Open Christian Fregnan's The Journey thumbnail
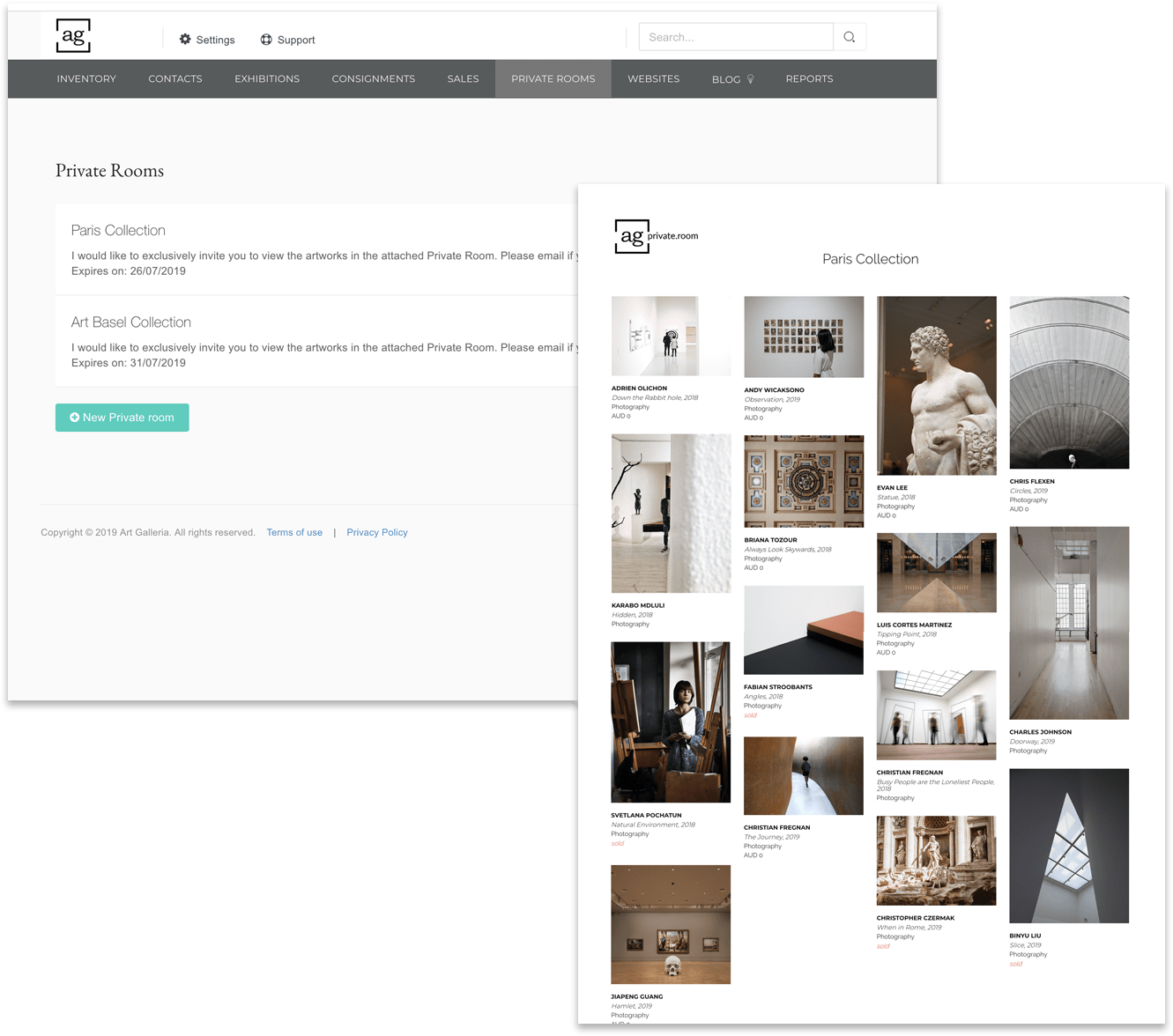Screen dimensions: 1173x1036 coord(804,776)
